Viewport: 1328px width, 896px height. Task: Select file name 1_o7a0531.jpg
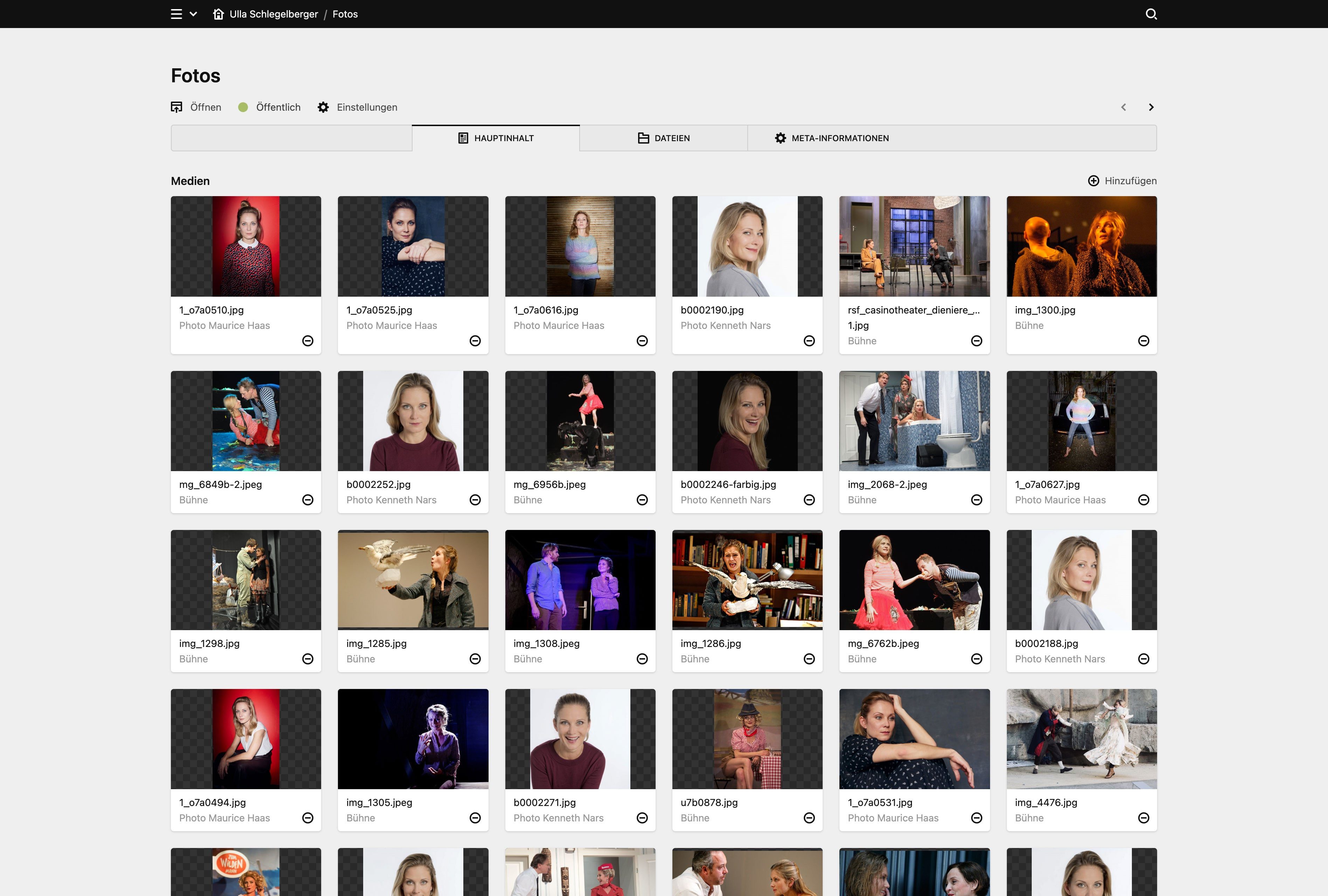[880, 802]
